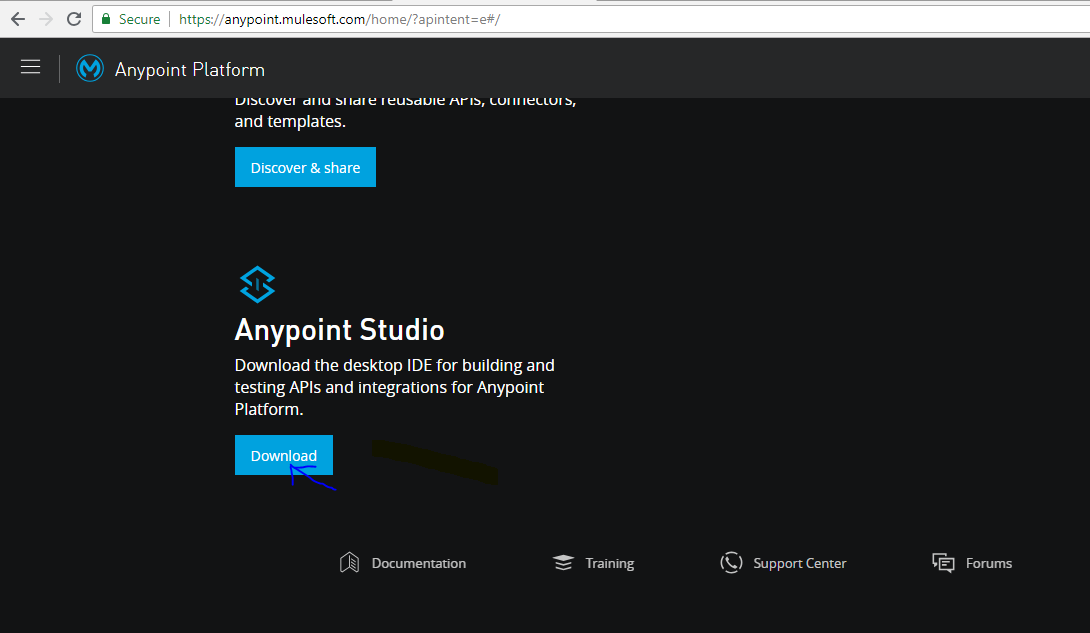Click the Training layers icon
This screenshot has width=1090, height=633.
pos(561,562)
